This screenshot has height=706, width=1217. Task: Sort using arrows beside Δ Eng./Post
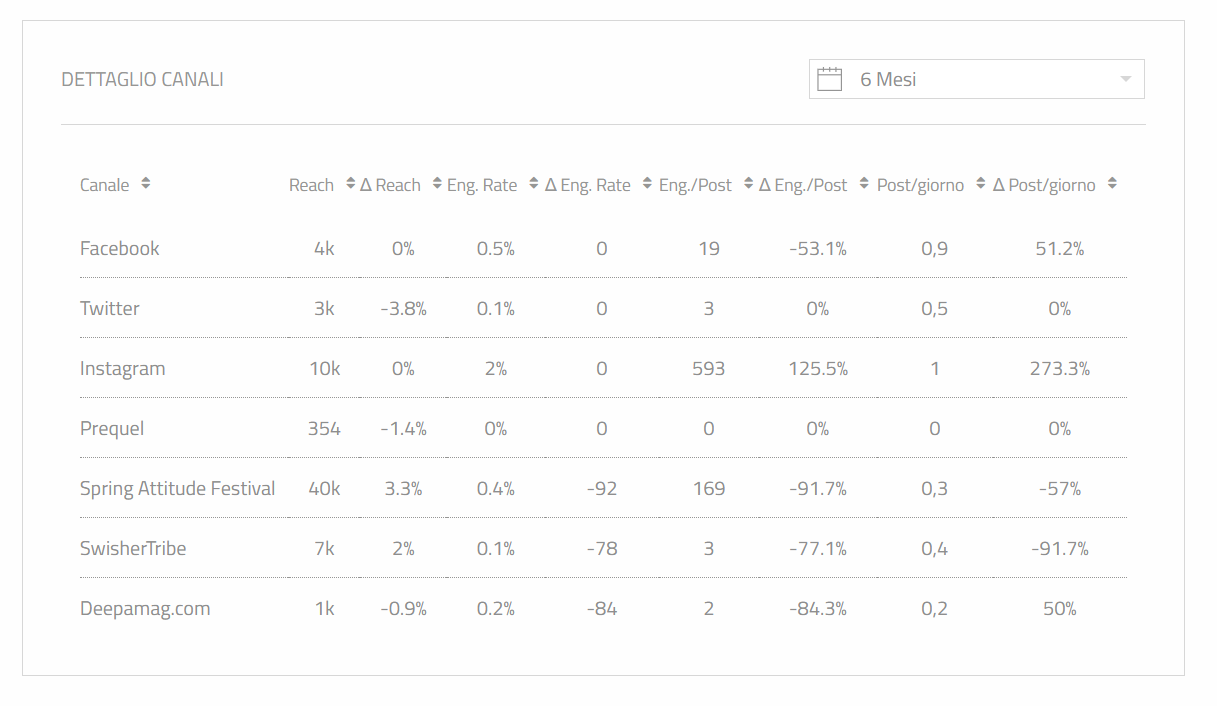pyautogui.click(x=864, y=184)
